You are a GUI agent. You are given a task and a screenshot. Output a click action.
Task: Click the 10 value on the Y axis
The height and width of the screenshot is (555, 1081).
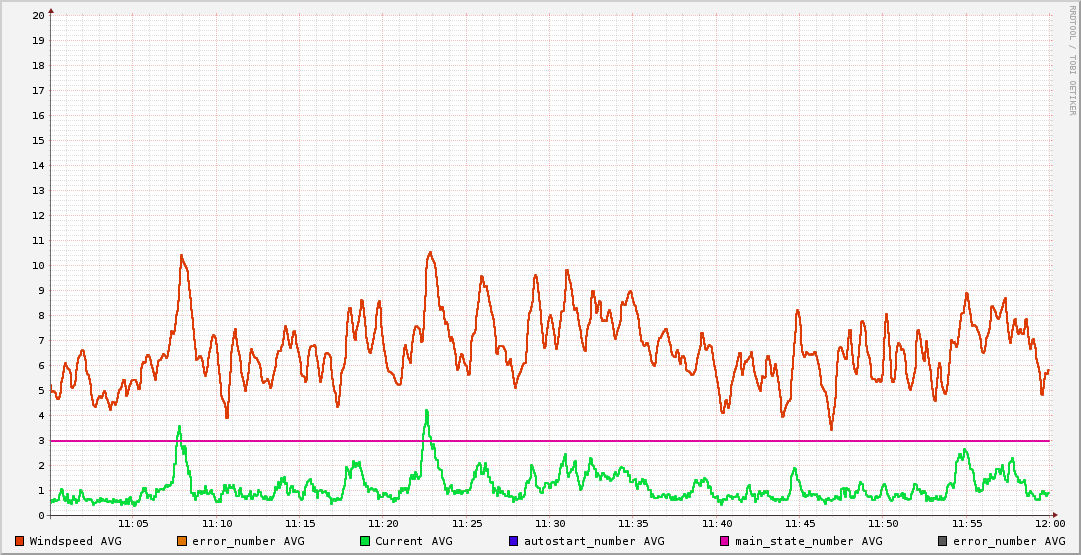[x=38, y=266]
